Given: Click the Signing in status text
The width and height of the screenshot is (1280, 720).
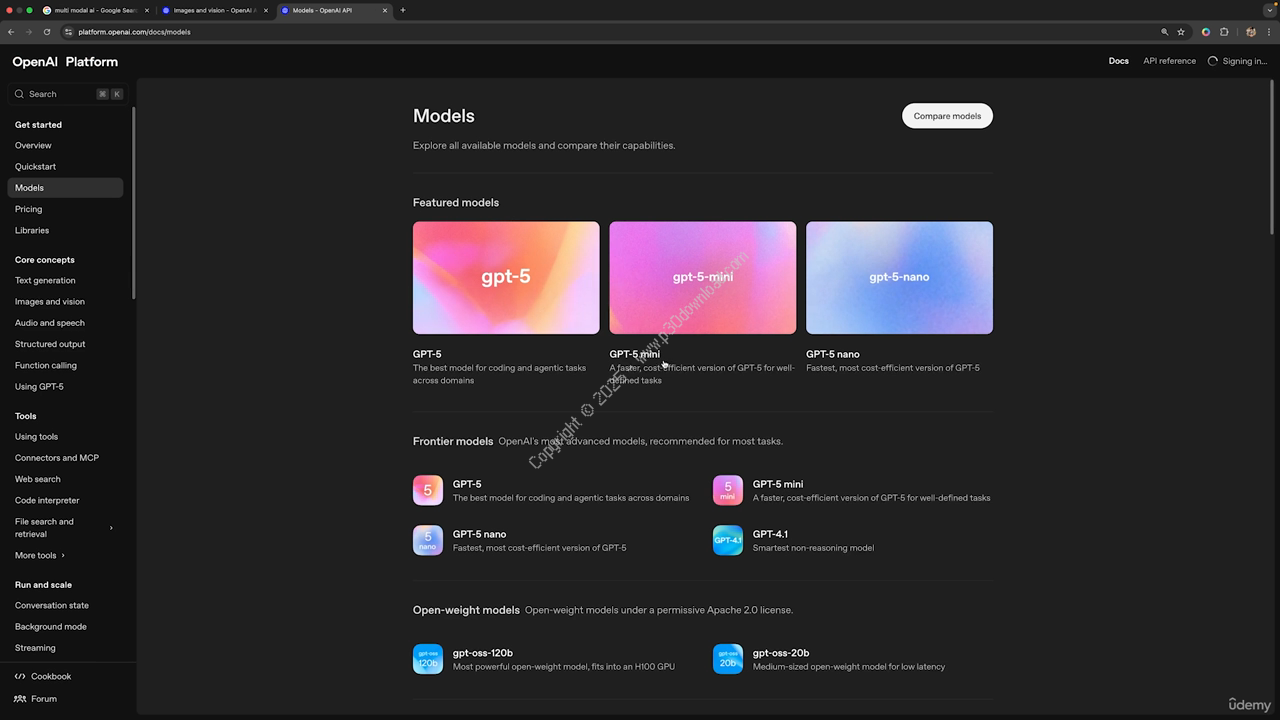Looking at the screenshot, I should tap(1244, 61).
